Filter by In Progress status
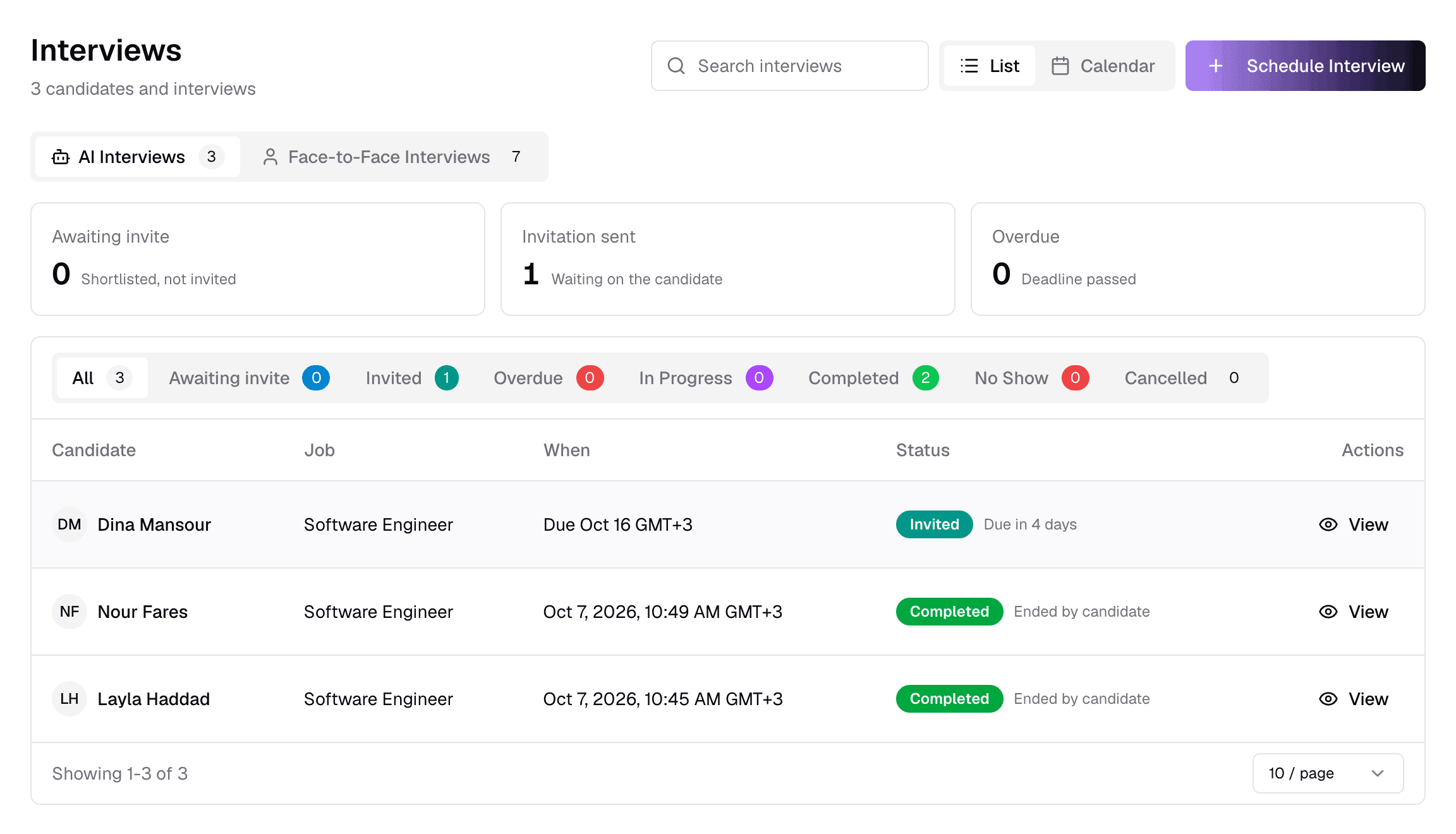The image size is (1456, 834). pos(706,378)
